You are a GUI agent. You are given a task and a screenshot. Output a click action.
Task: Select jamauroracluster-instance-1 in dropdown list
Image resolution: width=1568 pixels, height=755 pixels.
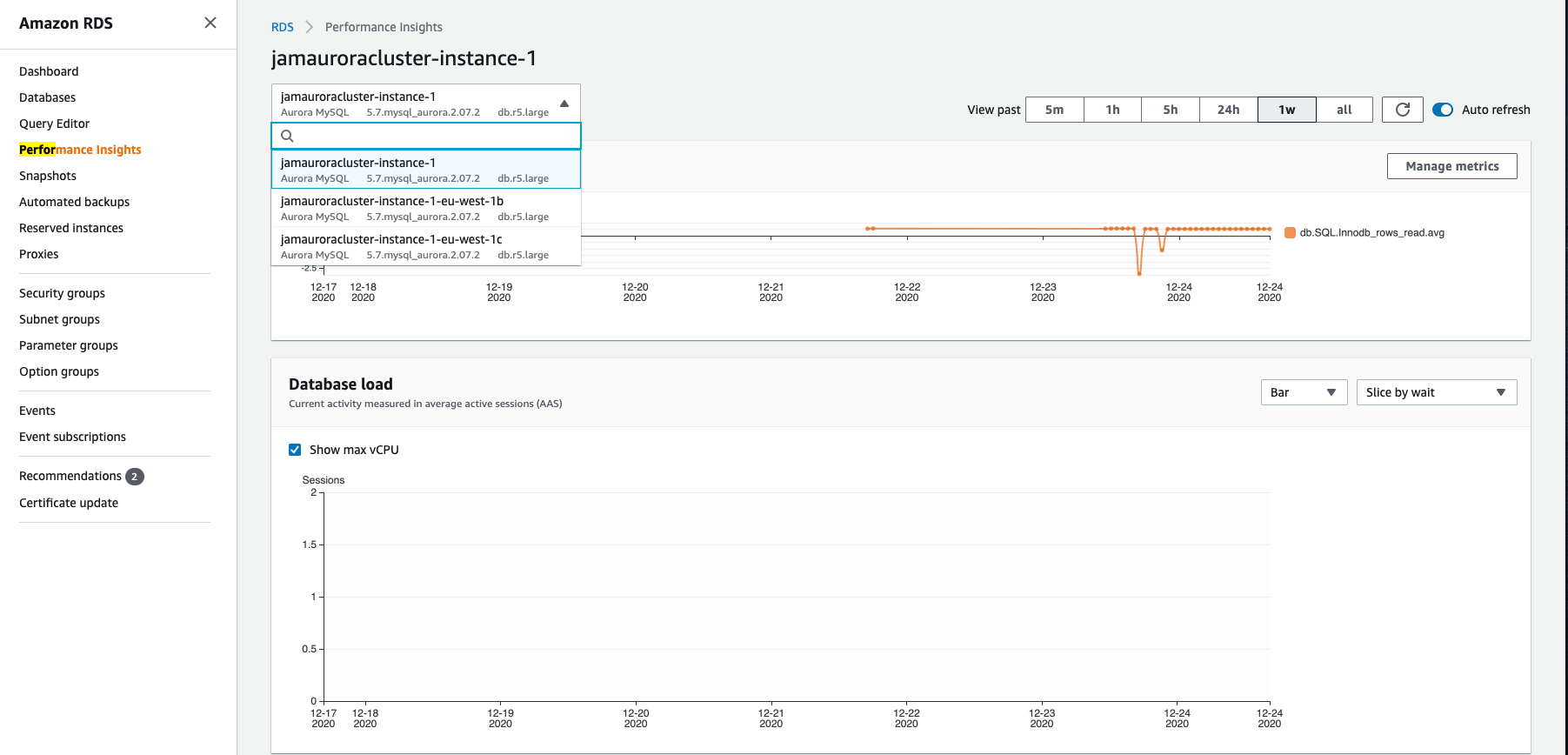(x=426, y=170)
